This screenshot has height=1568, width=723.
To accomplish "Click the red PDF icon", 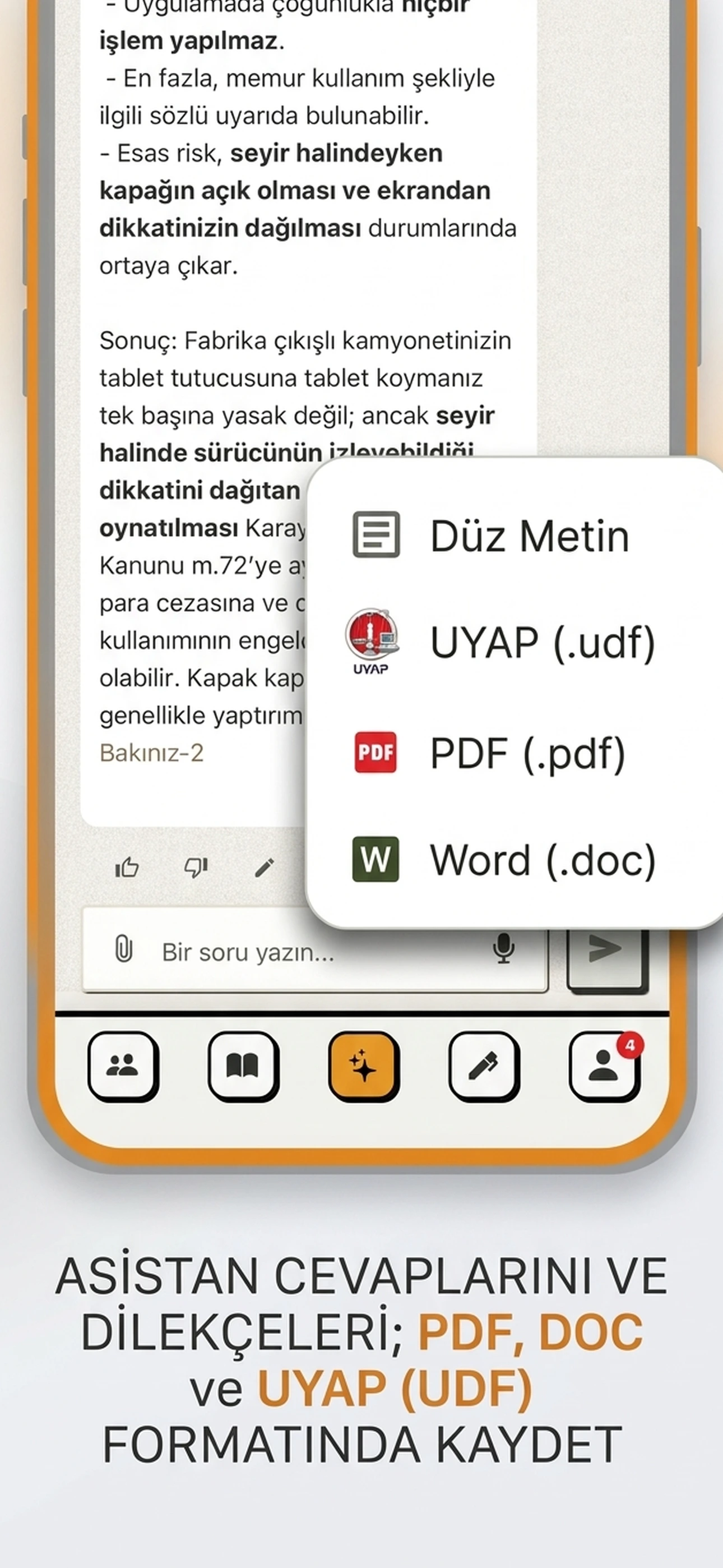I will pyautogui.click(x=375, y=753).
